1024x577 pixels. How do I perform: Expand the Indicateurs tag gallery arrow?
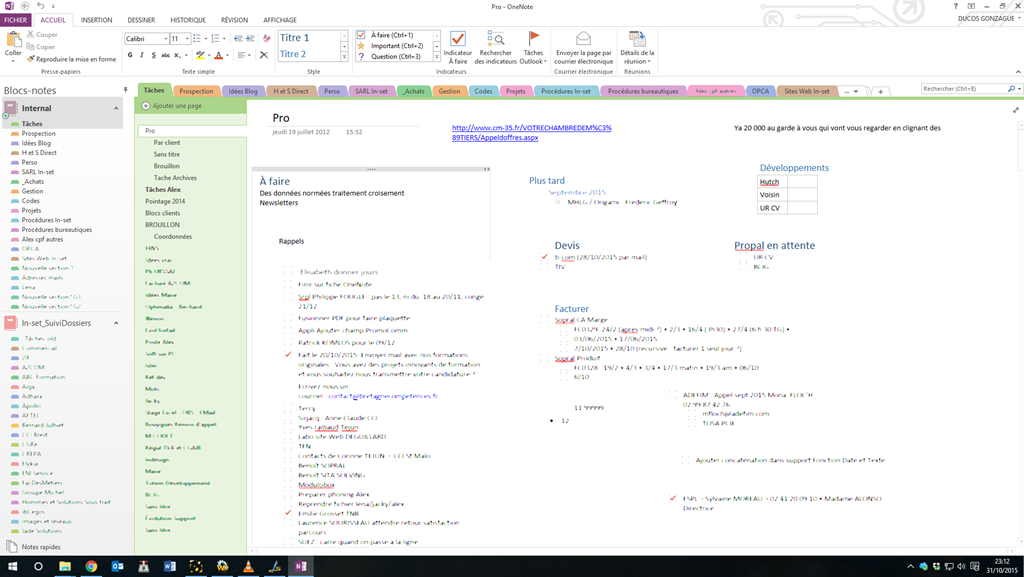(437, 57)
